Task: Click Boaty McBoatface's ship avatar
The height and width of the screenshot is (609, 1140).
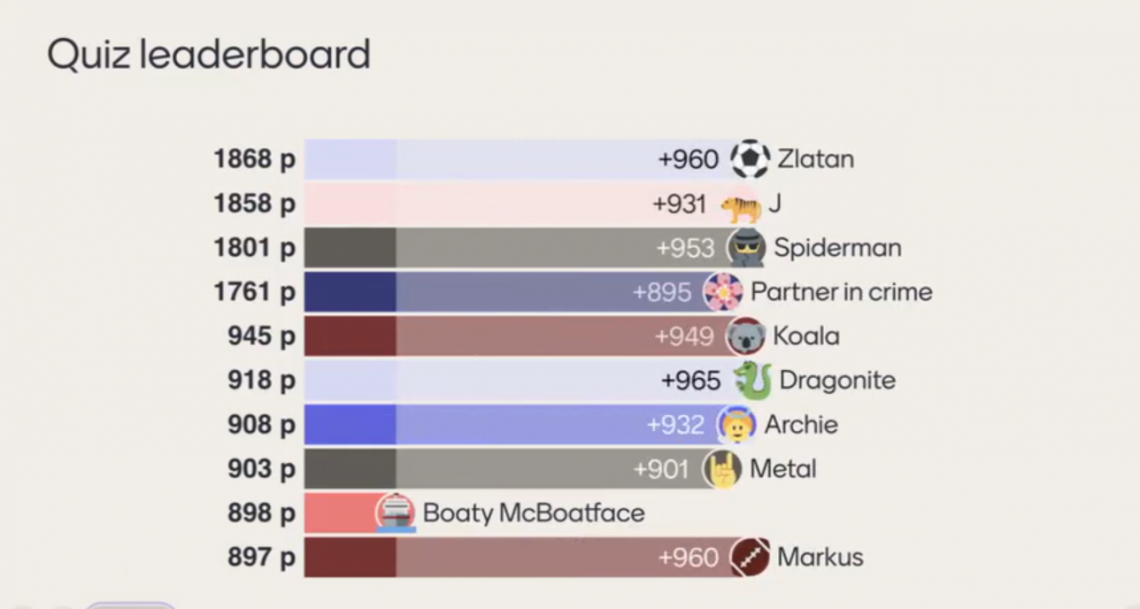Action: (395, 513)
